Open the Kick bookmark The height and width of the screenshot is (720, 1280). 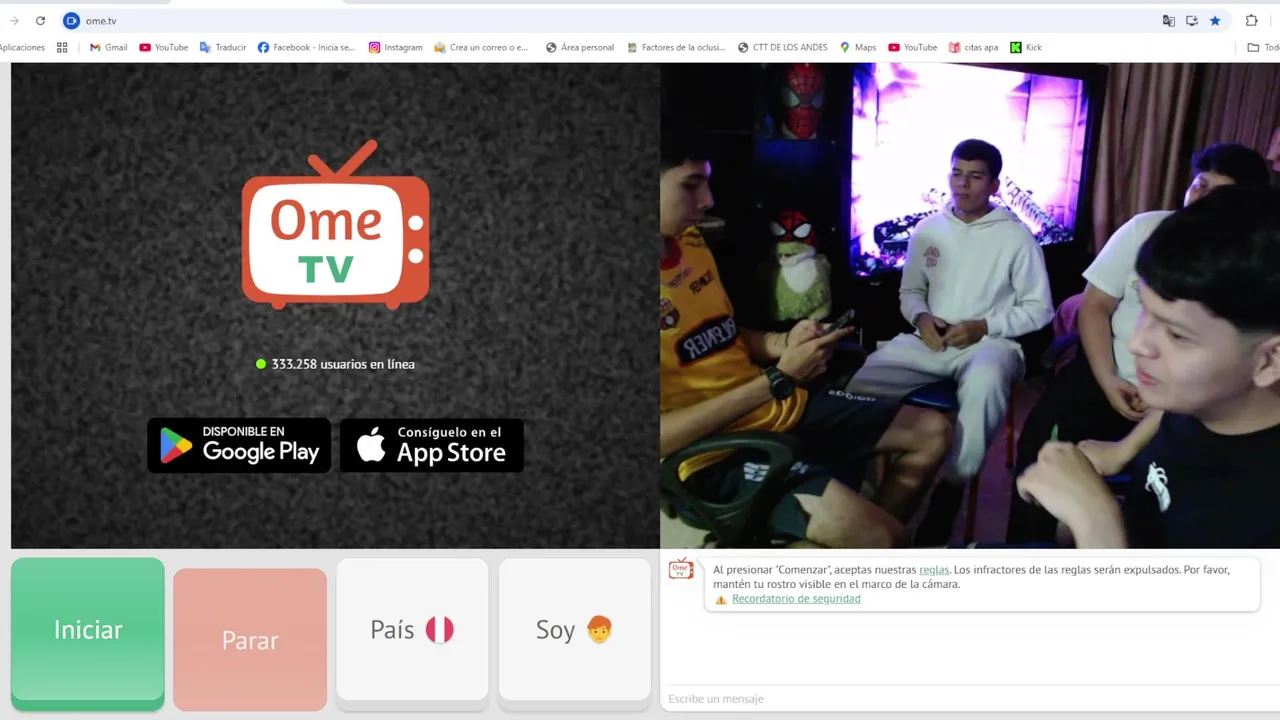1026,47
